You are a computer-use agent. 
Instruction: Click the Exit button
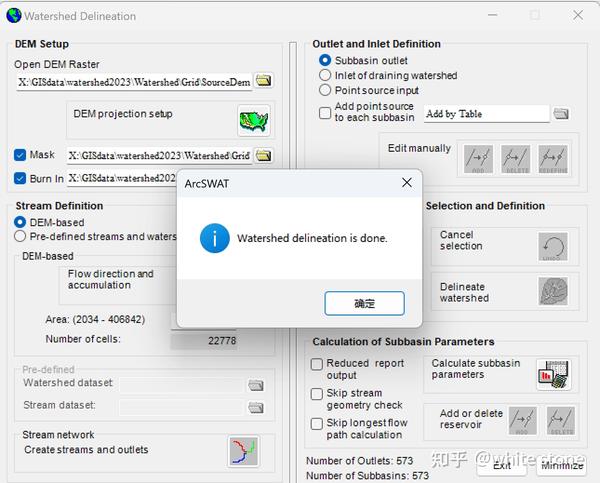502,466
